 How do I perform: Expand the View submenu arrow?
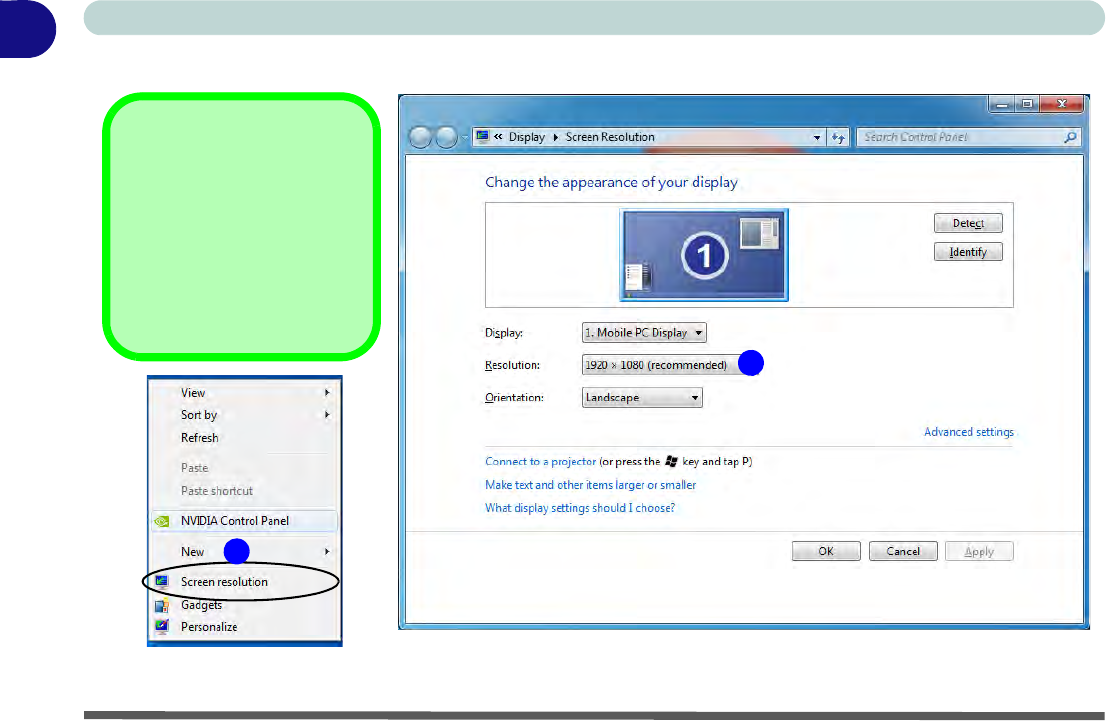(x=327, y=392)
